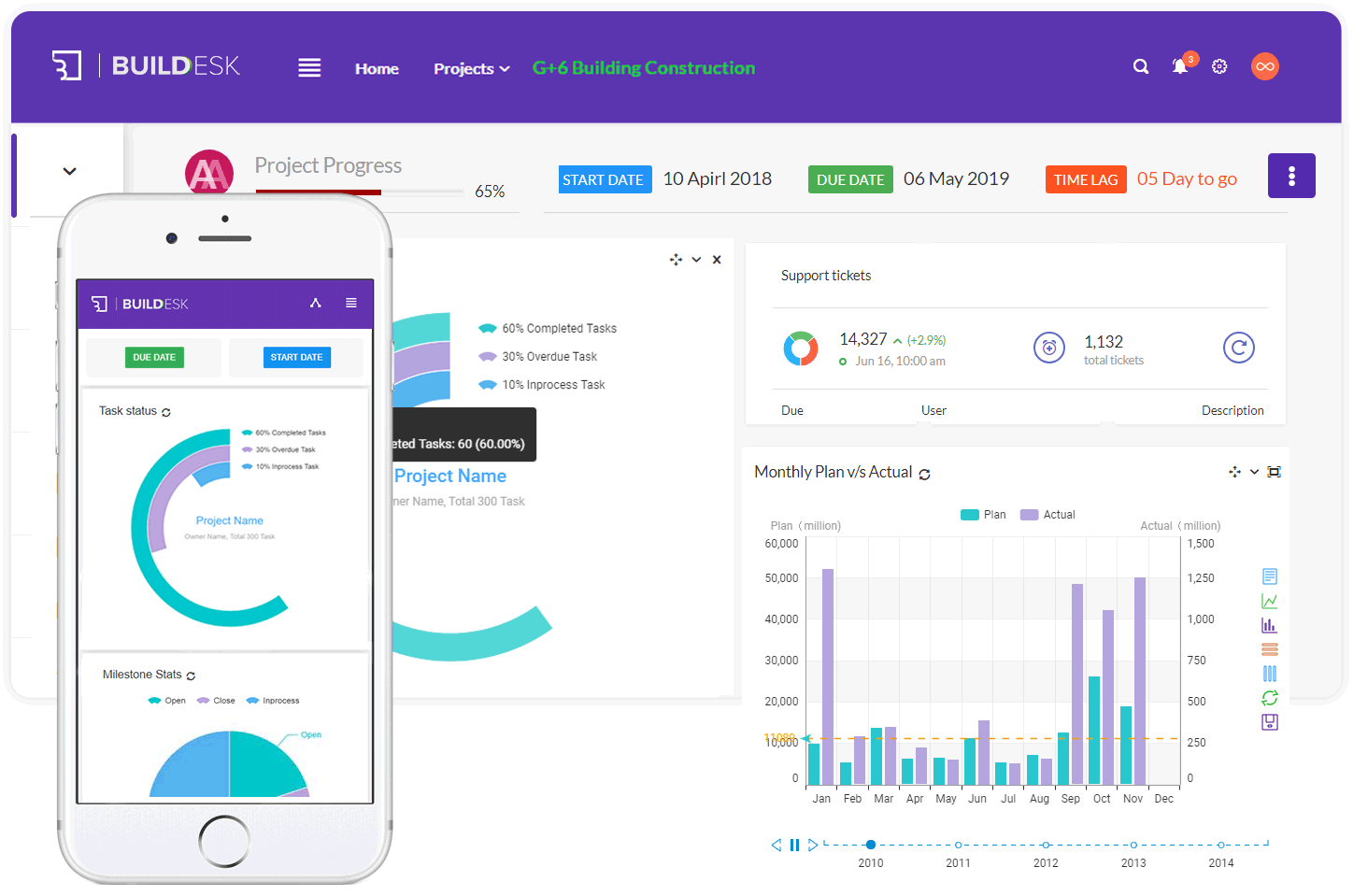Open the chart data view icon
This screenshot has width=1368, height=896.
pos(1270,576)
